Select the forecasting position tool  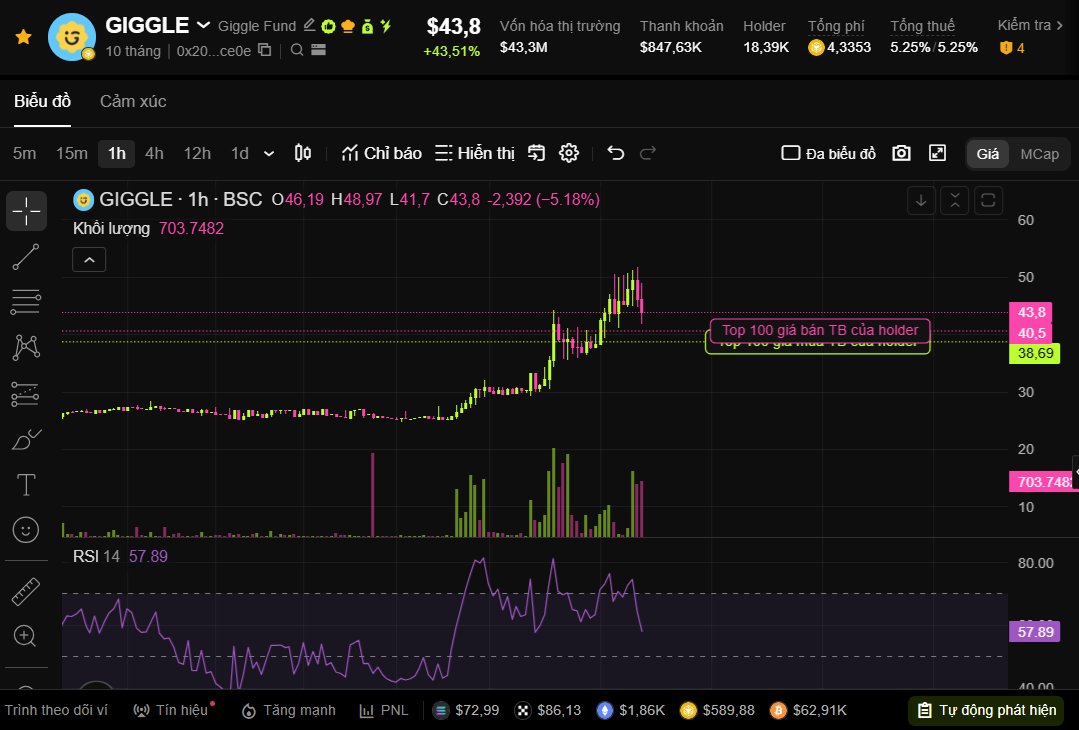[26, 394]
